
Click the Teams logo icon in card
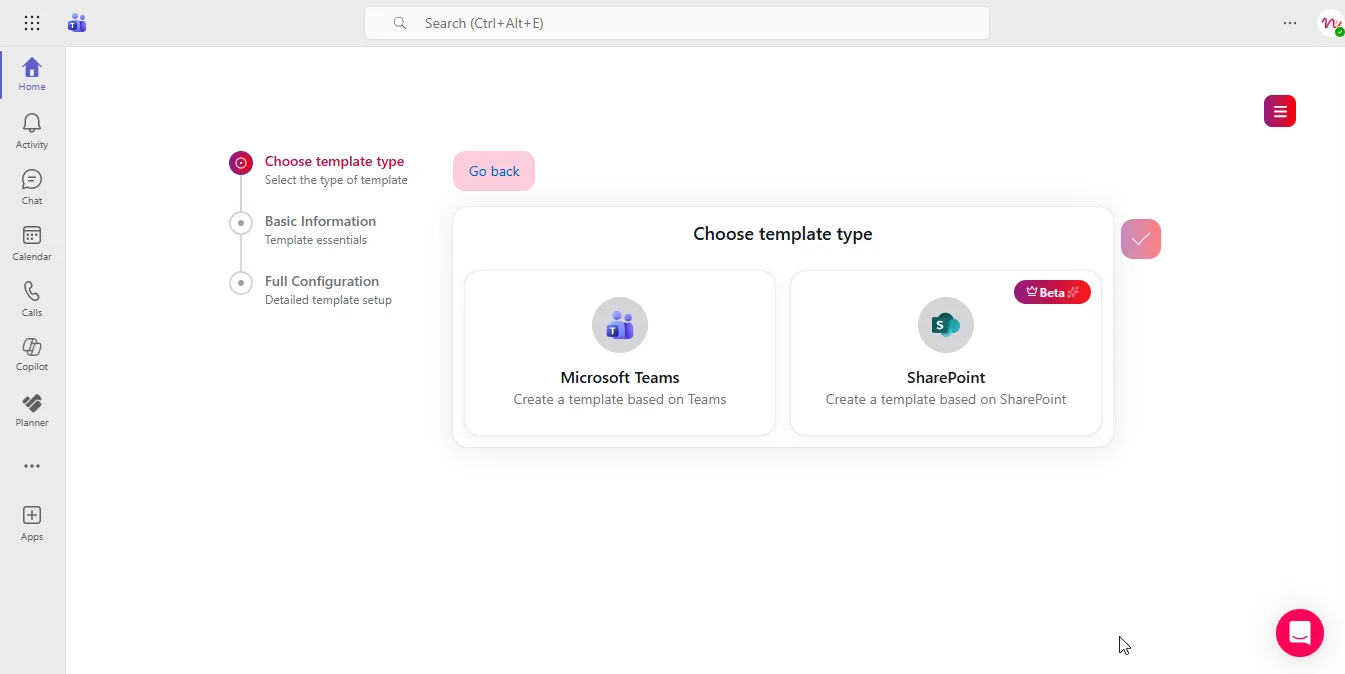click(620, 325)
